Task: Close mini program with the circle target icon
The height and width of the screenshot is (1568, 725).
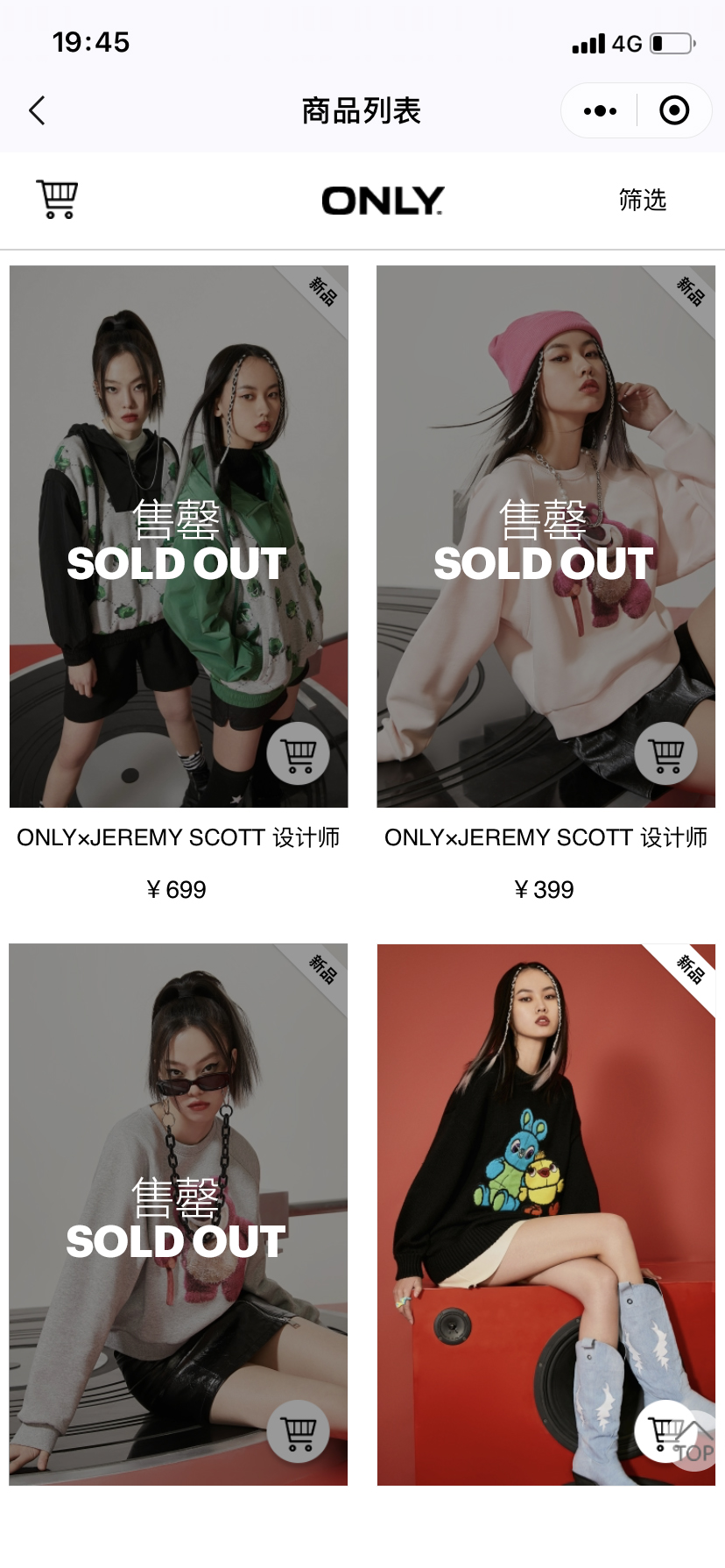Action: coord(673,110)
